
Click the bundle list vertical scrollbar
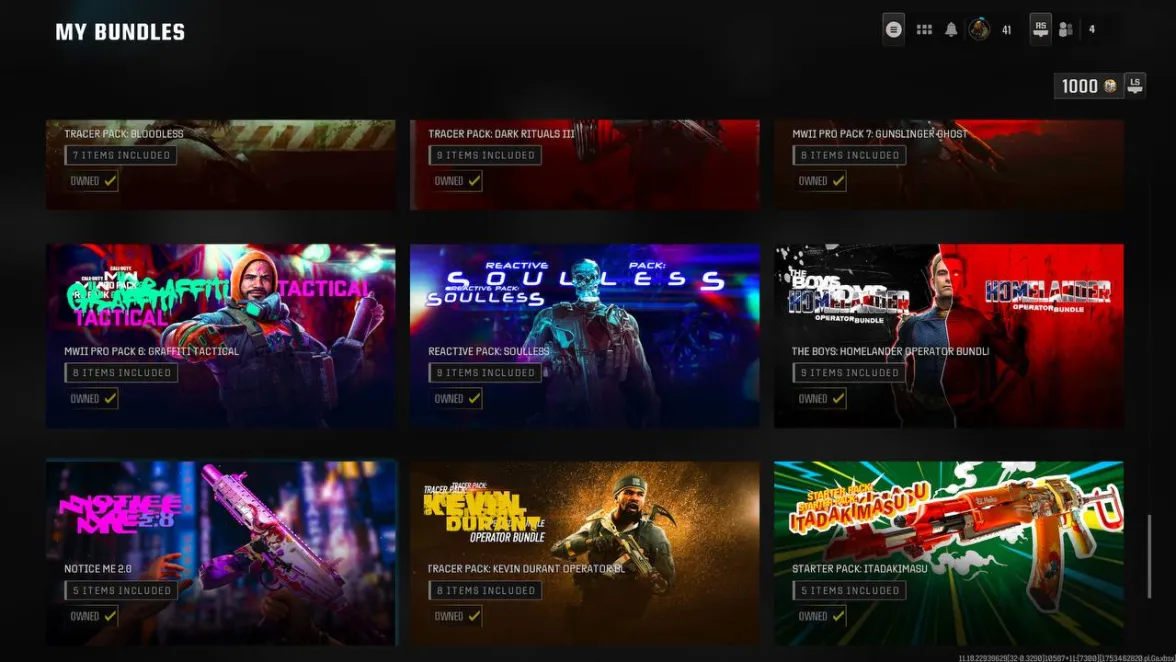pyautogui.click(x=1149, y=556)
